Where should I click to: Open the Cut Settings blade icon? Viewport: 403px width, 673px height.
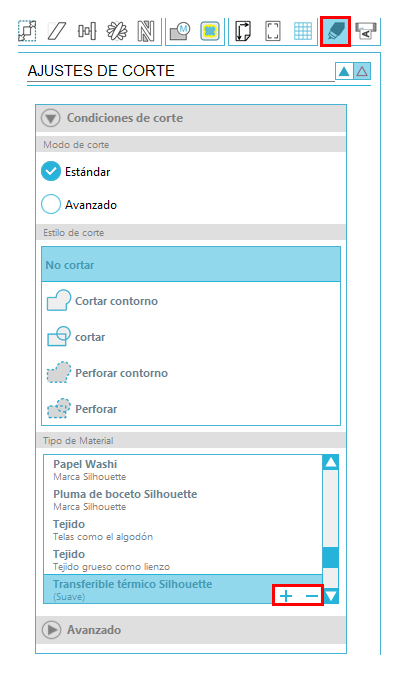(335, 31)
